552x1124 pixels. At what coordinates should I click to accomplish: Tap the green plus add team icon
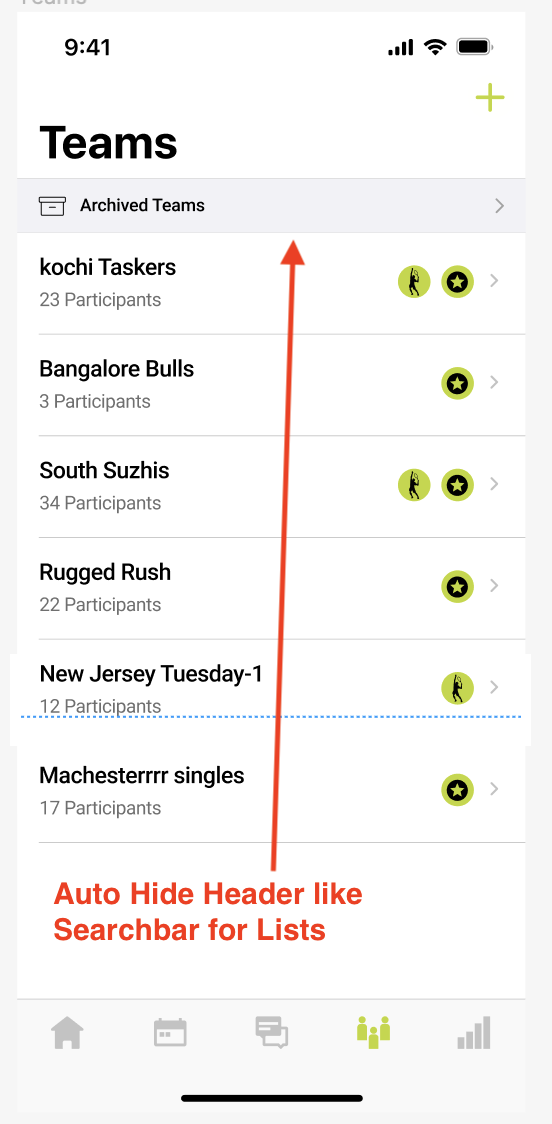click(x=490, y=97)
